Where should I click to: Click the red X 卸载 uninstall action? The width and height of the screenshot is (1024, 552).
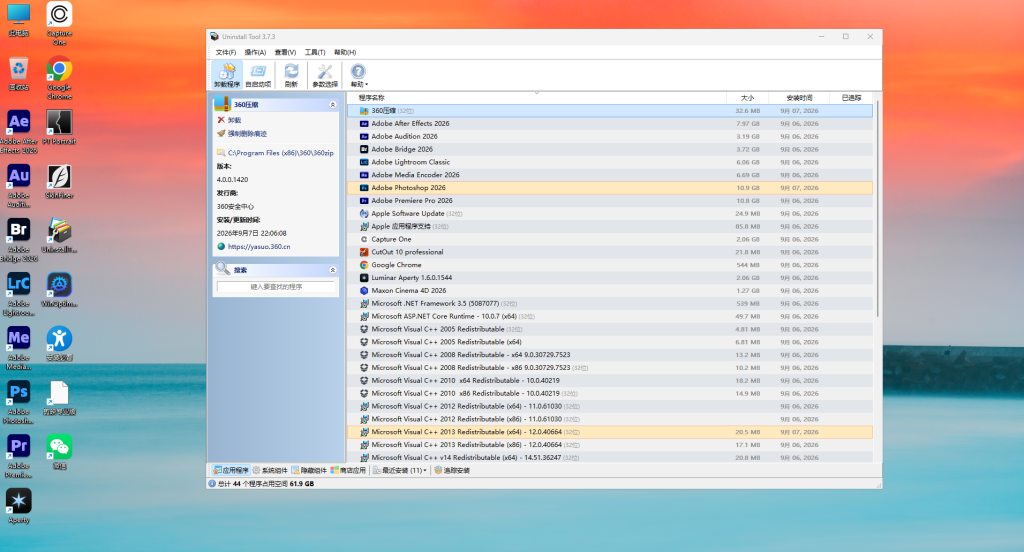[229, 120]
